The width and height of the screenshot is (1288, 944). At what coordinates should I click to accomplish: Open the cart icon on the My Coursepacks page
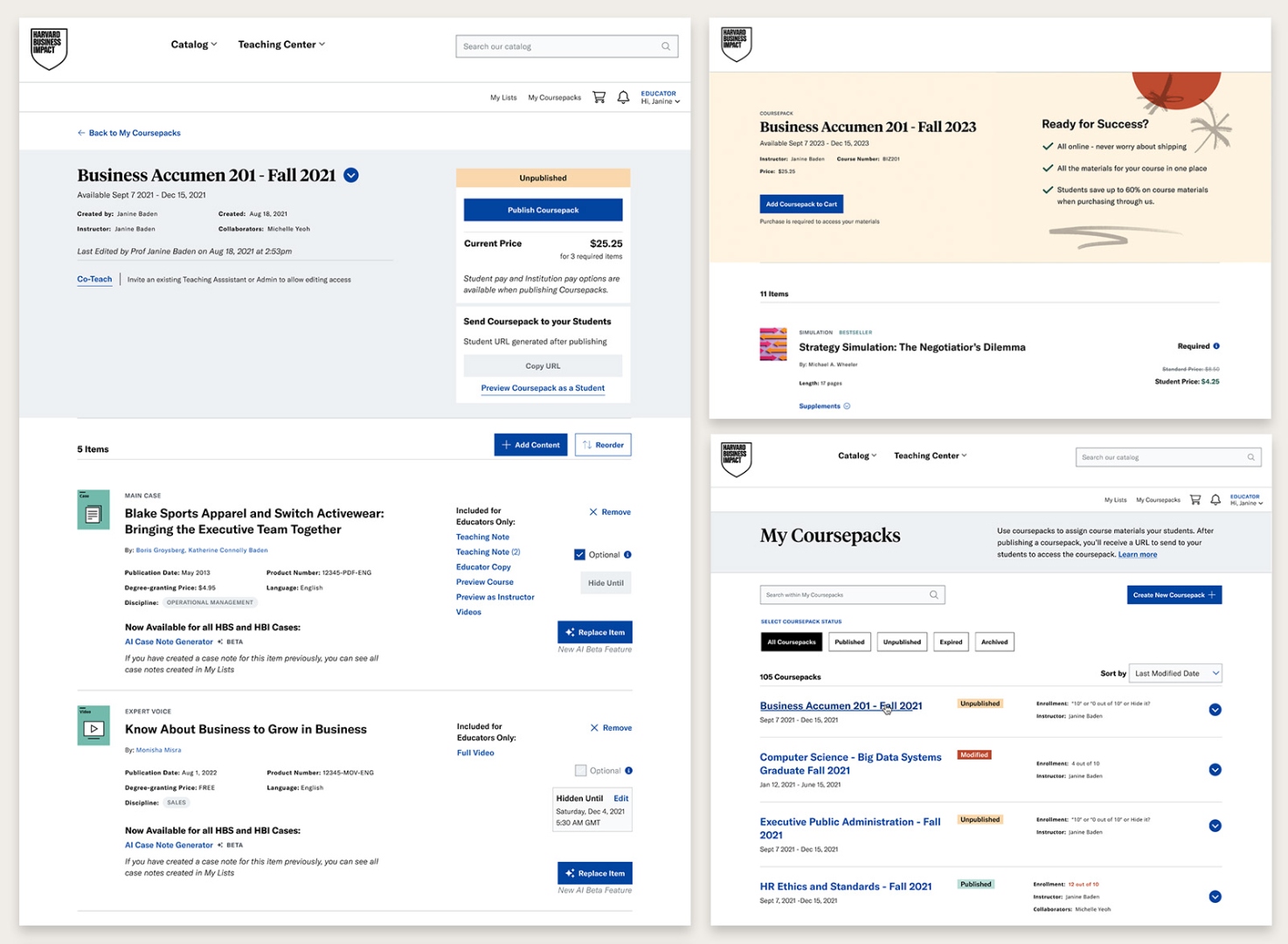coord(1195,500)
